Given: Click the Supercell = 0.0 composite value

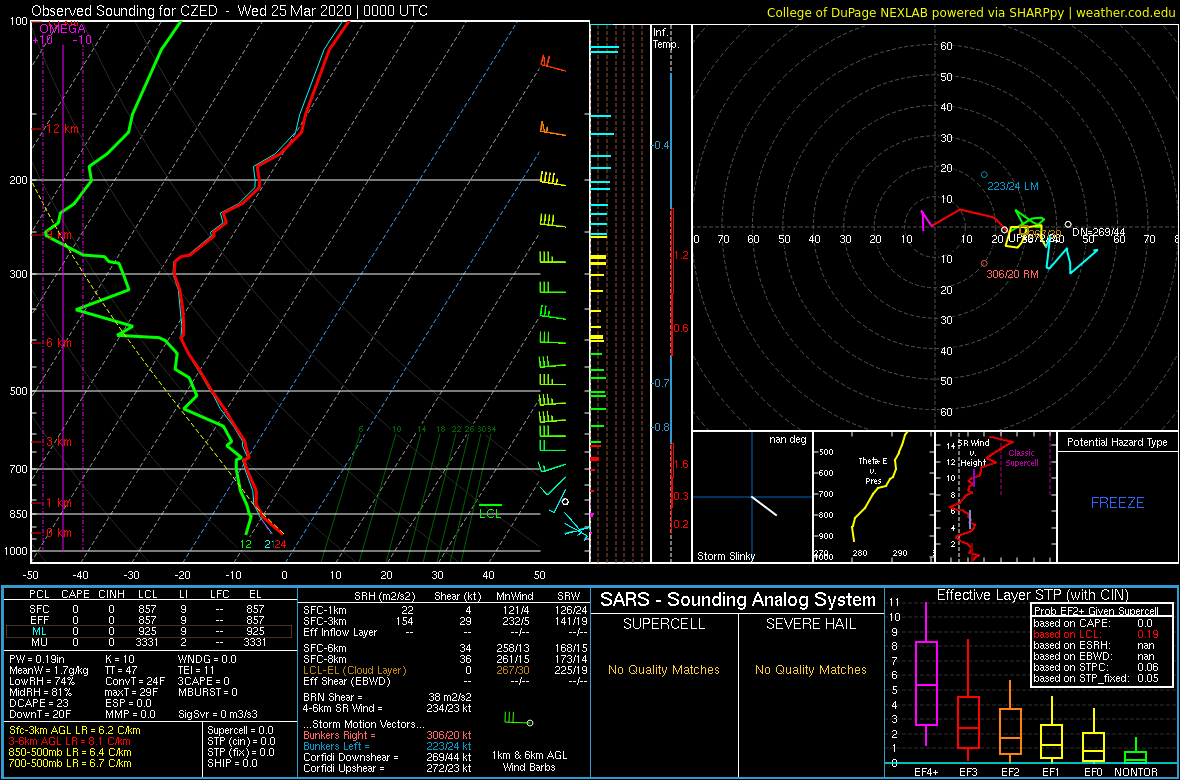Looking at the screenshot, I should [240, 730].
